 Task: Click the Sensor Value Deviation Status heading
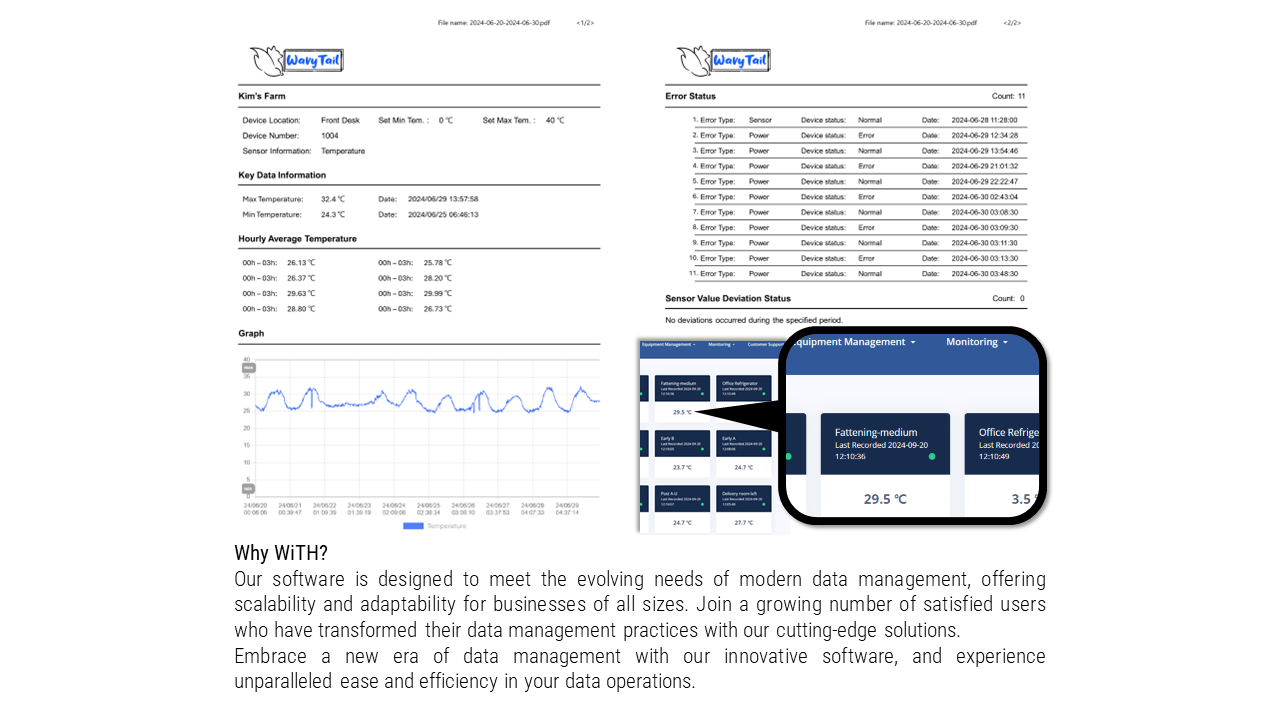coord(728,298)
